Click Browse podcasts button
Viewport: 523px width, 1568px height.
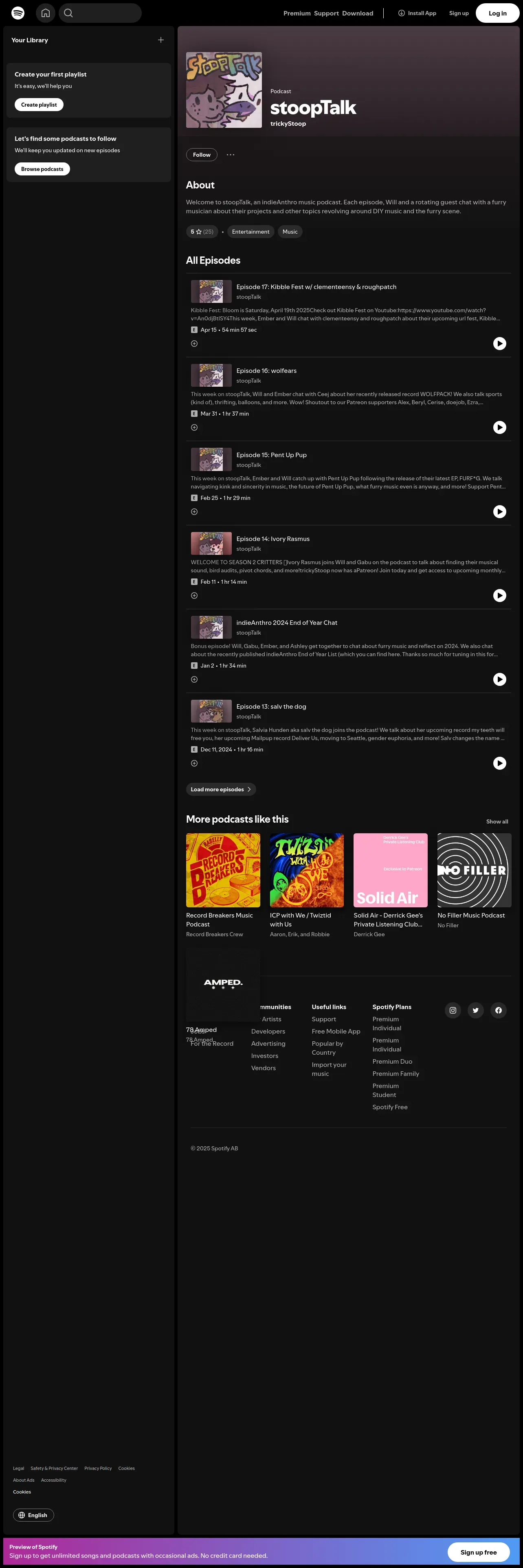42,169
